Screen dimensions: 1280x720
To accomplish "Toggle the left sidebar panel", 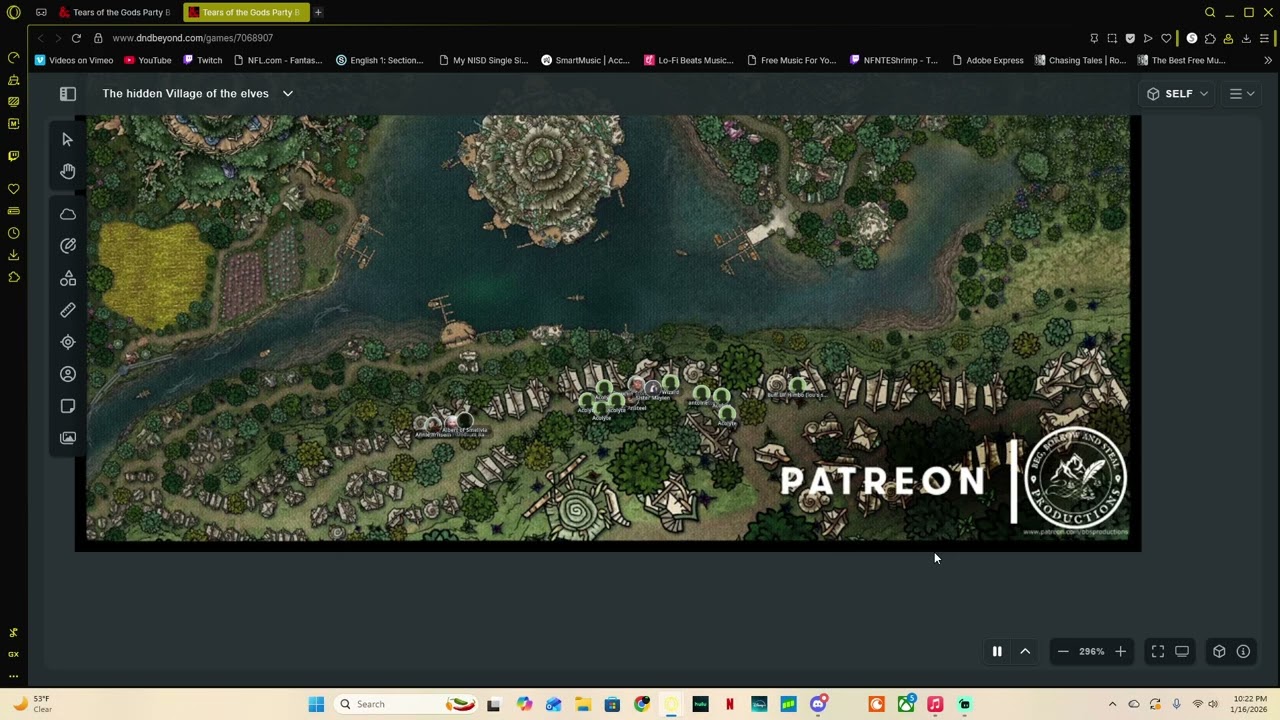I will 68,93.
